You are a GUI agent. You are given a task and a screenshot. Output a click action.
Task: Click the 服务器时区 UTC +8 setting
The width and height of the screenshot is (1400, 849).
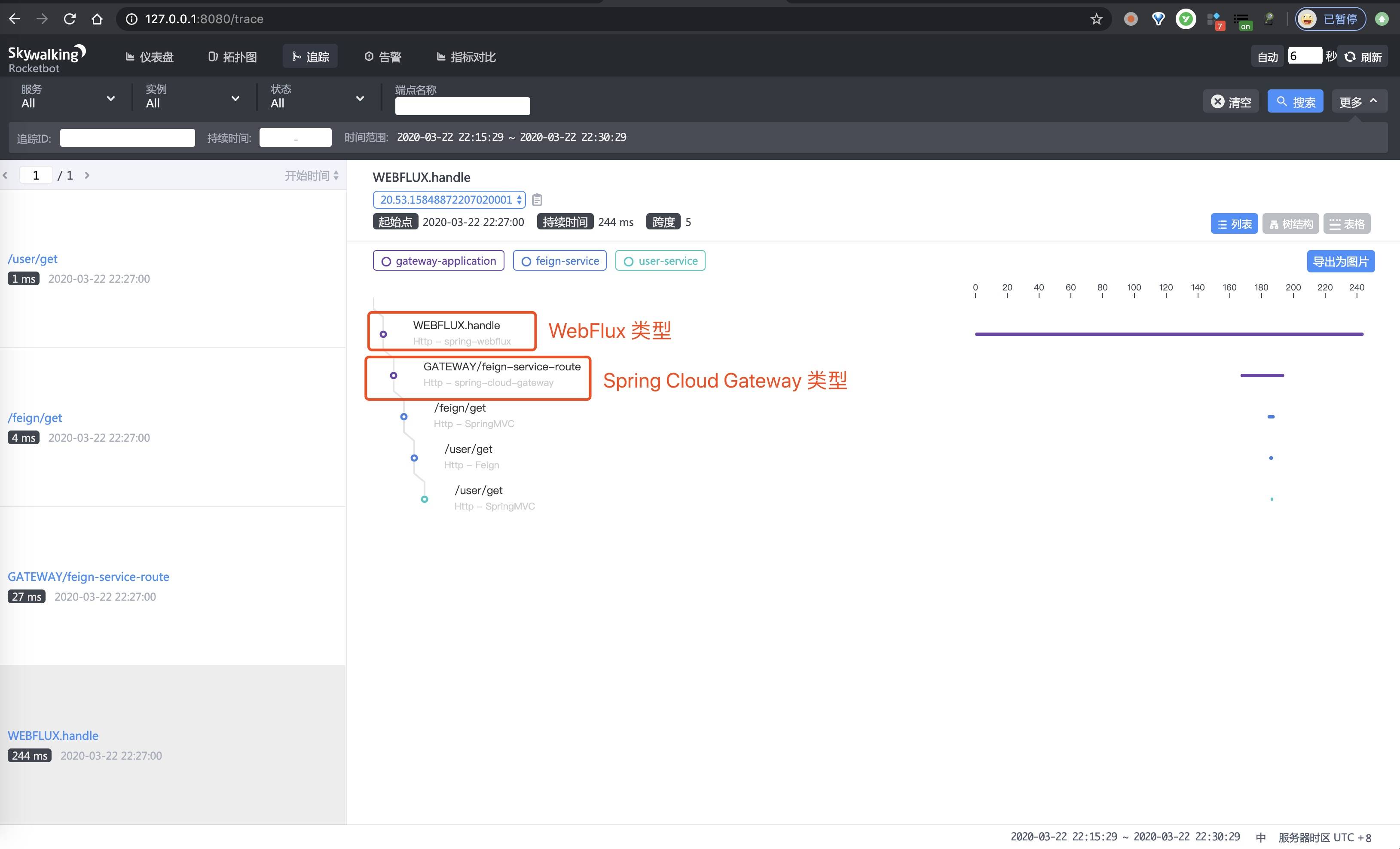point(1324,838)
